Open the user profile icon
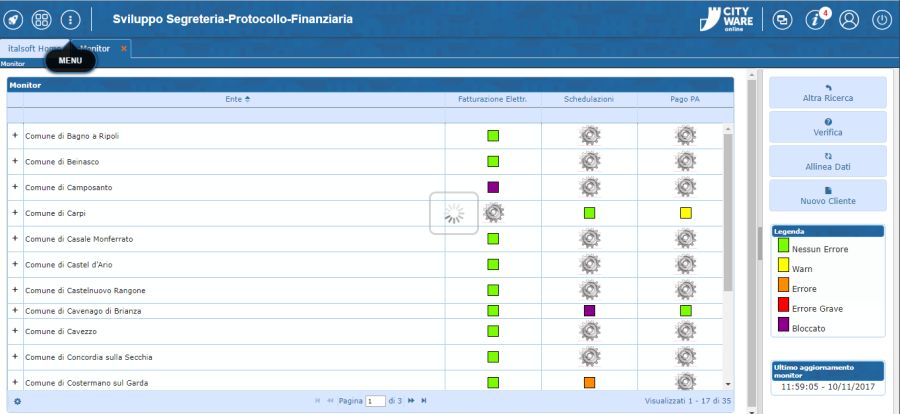Viewport: 900px width, 414px height. [x=849, y=19]
